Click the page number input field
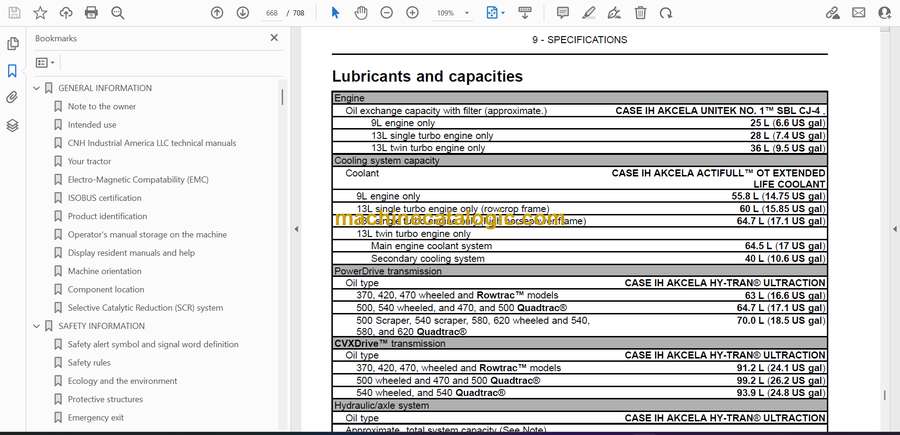 271,13
